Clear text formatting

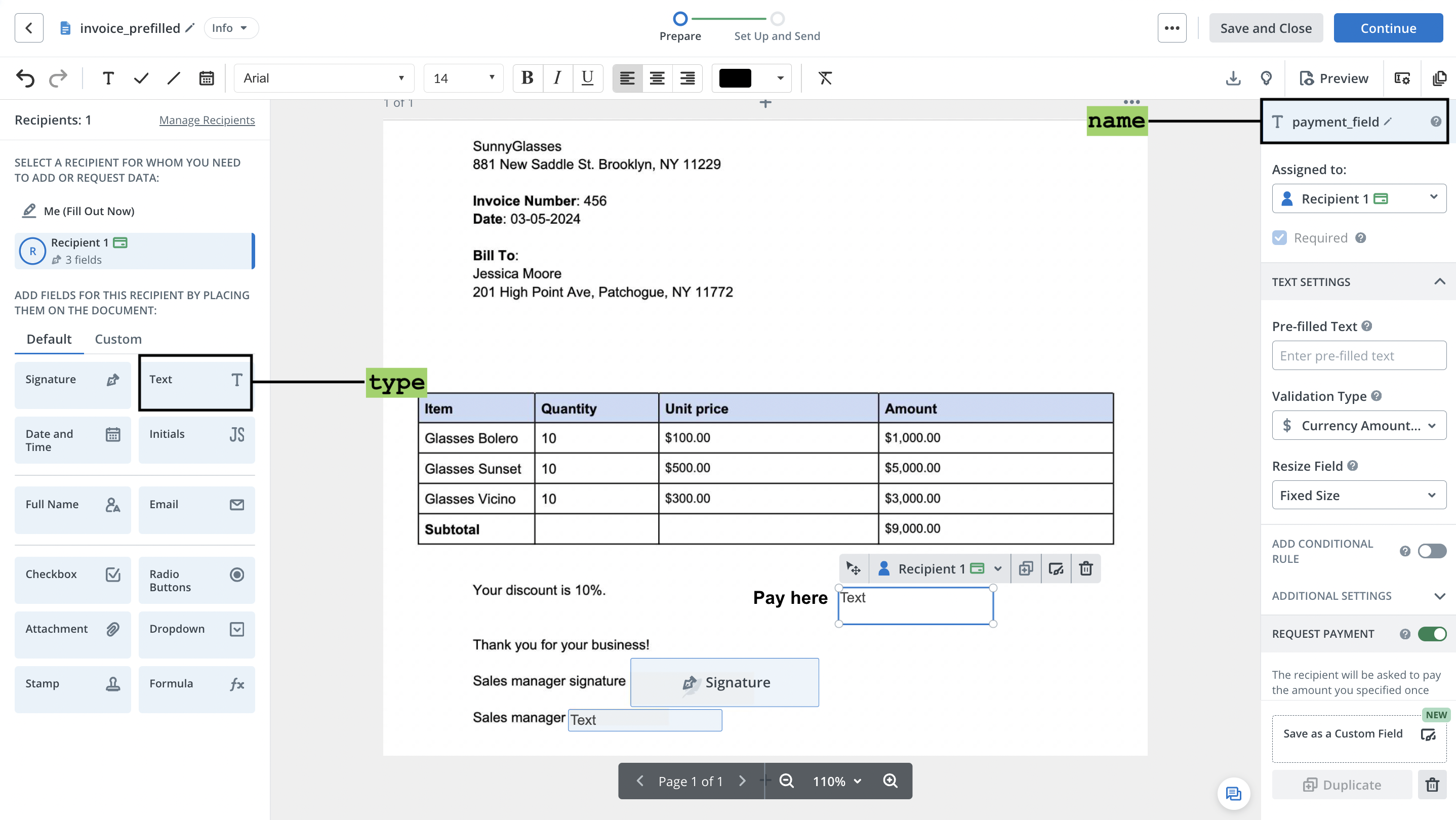(825, 78)
